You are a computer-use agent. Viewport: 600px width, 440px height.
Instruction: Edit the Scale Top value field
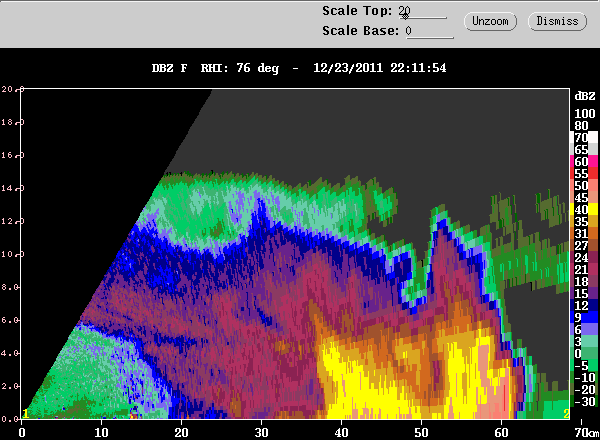(x=422, y=11)
